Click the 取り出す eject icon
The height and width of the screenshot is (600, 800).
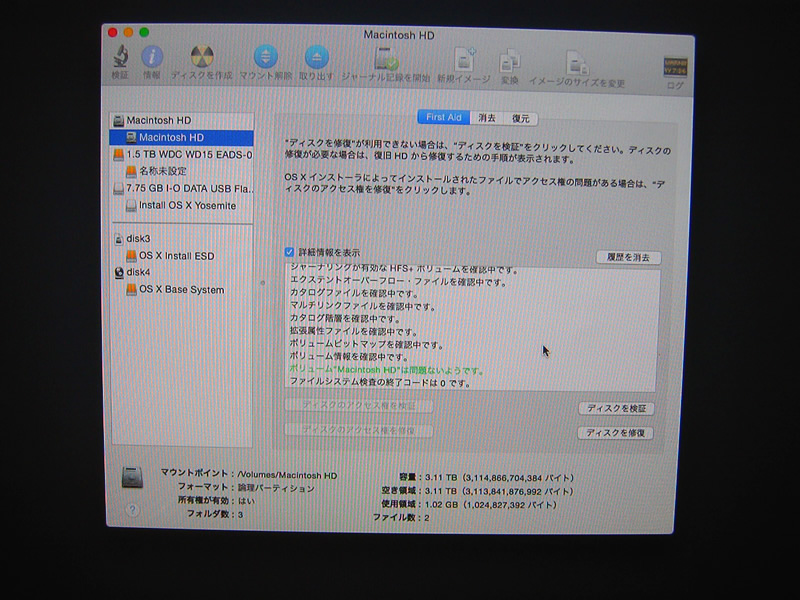click(316, 57)
